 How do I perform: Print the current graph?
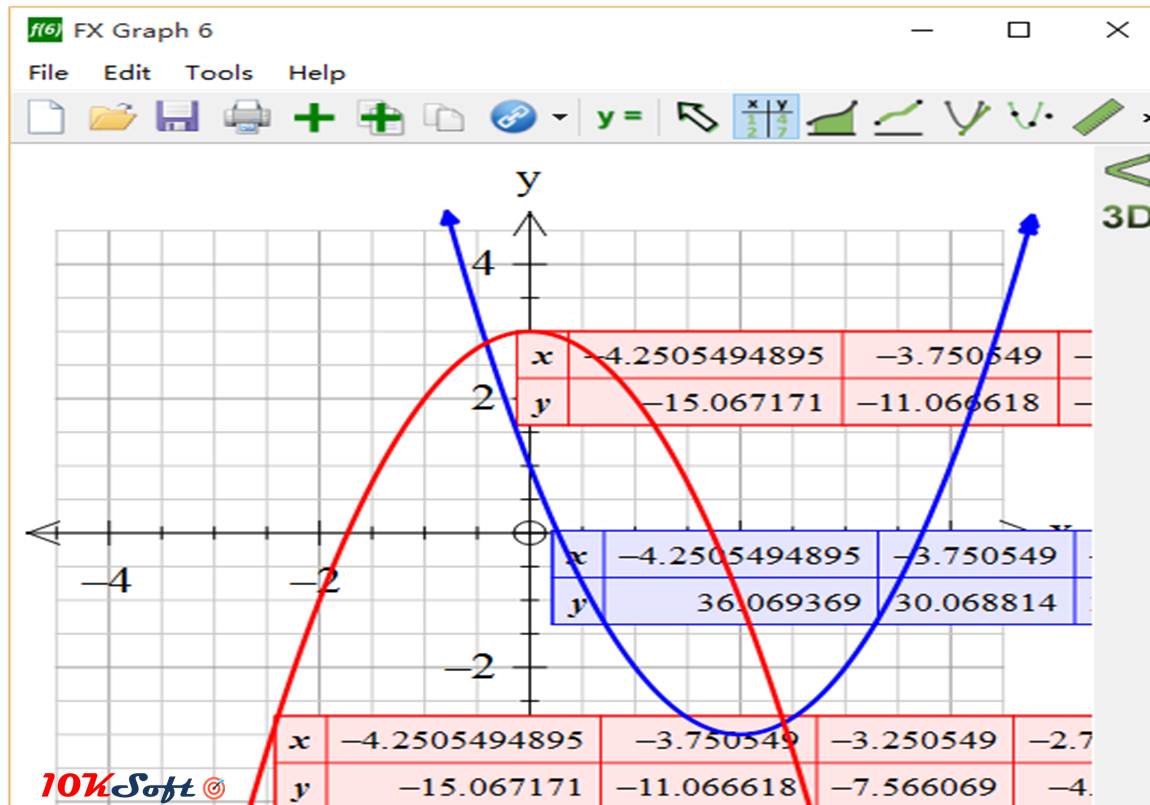pyautogui.click(x=246, y=117)
